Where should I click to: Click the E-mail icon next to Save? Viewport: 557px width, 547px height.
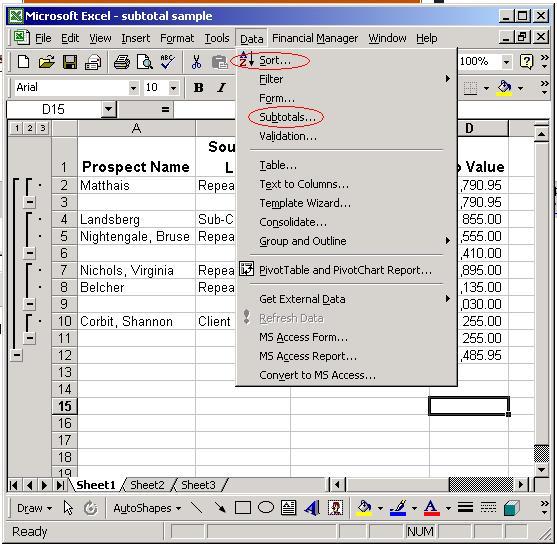pyautogui.click(x=93, y=62)
